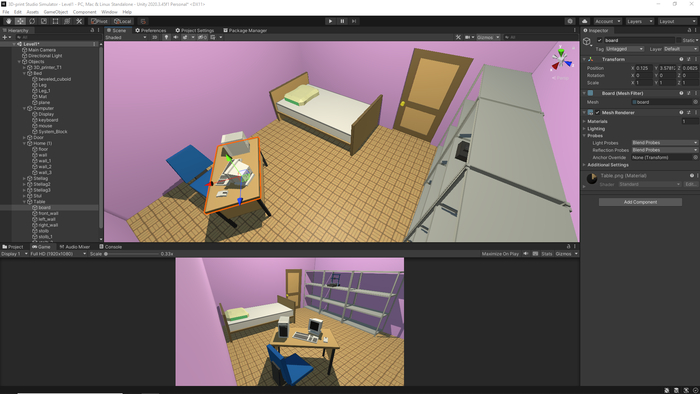Collapse the Transform component foldout
This screenshot has width=700, height=394.
point(584,59)
